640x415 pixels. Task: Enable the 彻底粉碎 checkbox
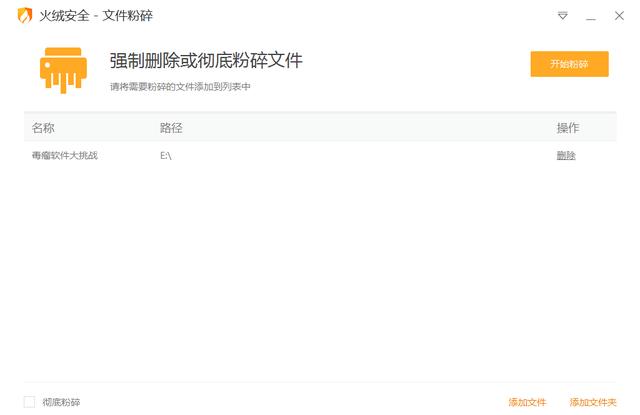tap(29, 402)
